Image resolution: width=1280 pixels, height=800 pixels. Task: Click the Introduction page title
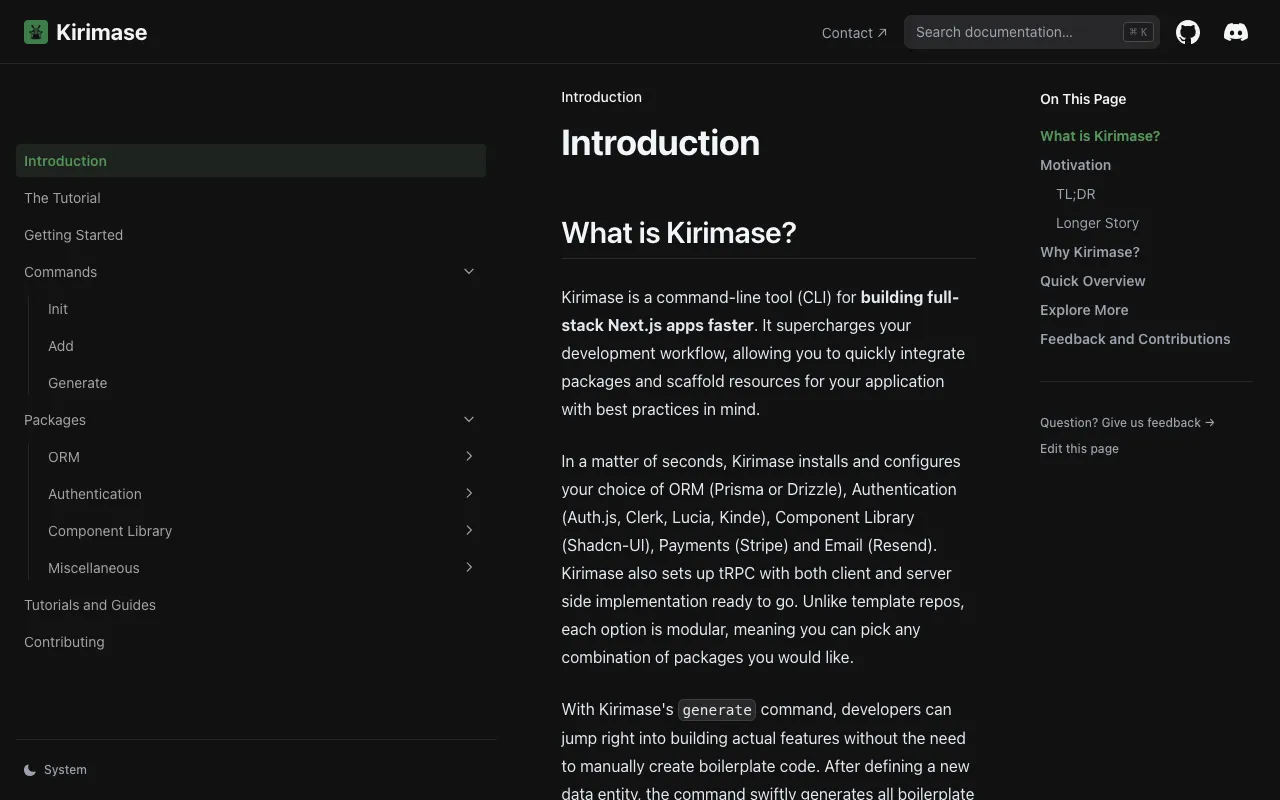[x=660, y=143]
